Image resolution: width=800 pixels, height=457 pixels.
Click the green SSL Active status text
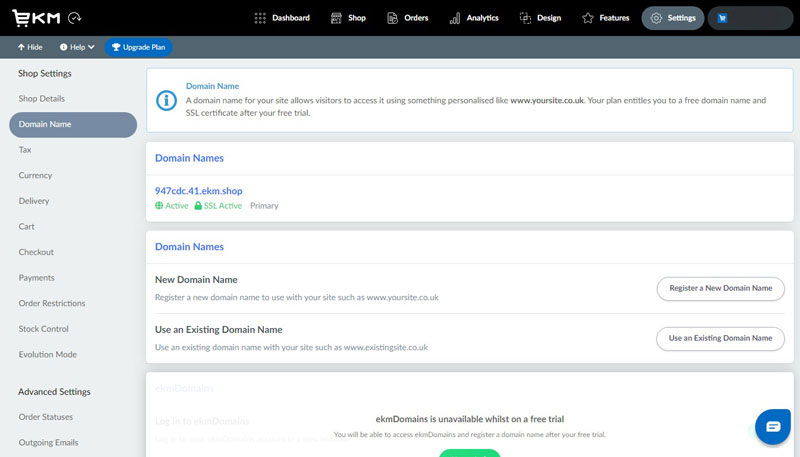pyautogui.click(x=223, y=206)
